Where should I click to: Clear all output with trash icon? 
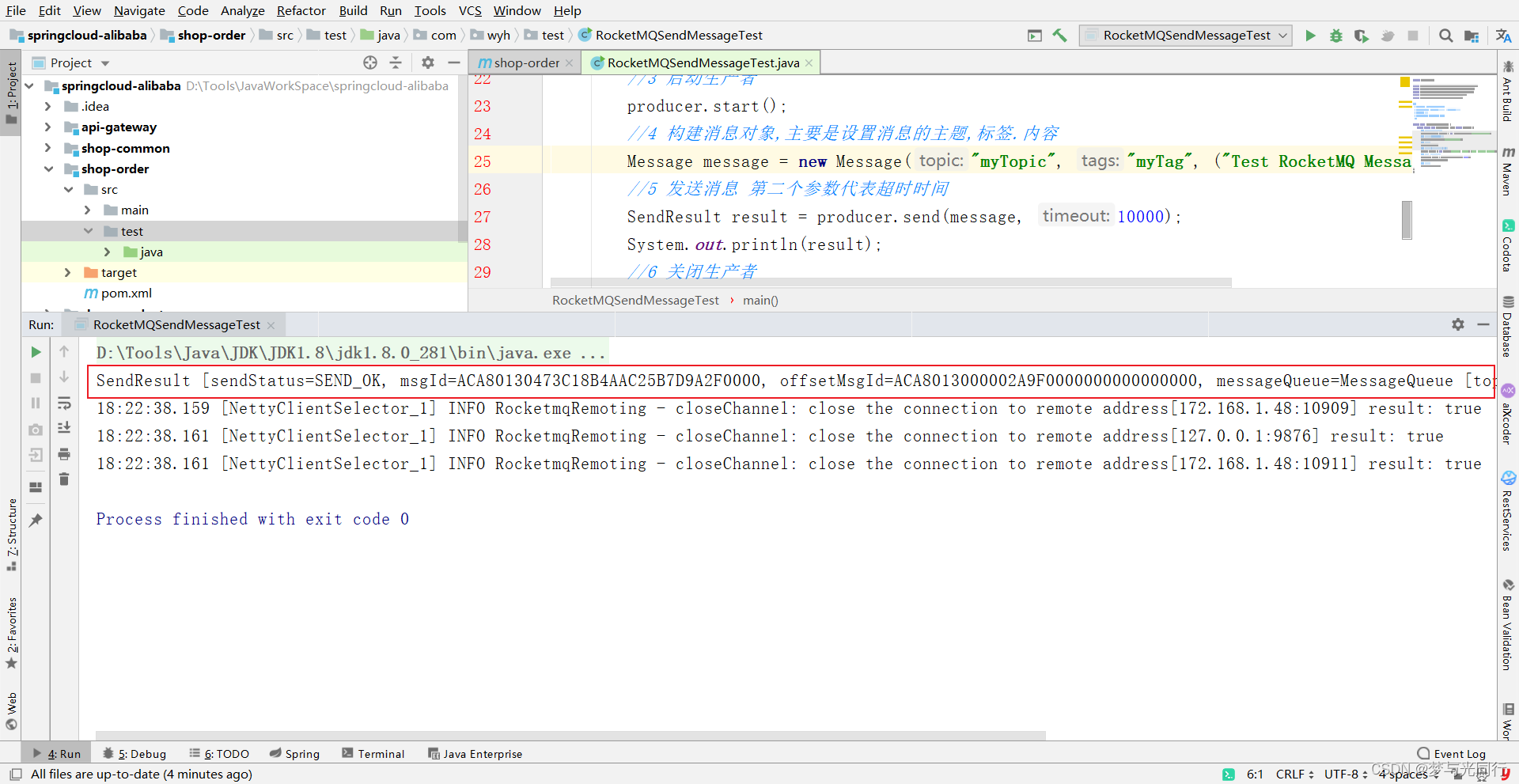click(x=64, y=479)
